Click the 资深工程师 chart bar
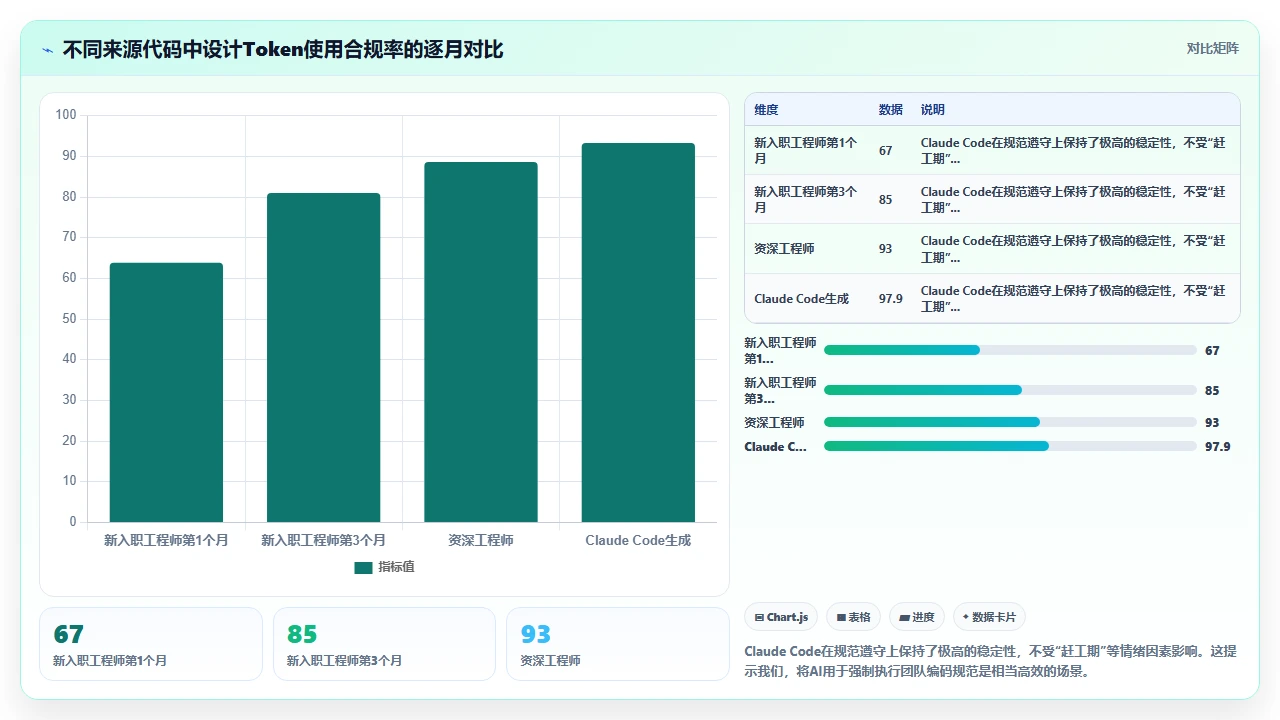 point(481,342)
